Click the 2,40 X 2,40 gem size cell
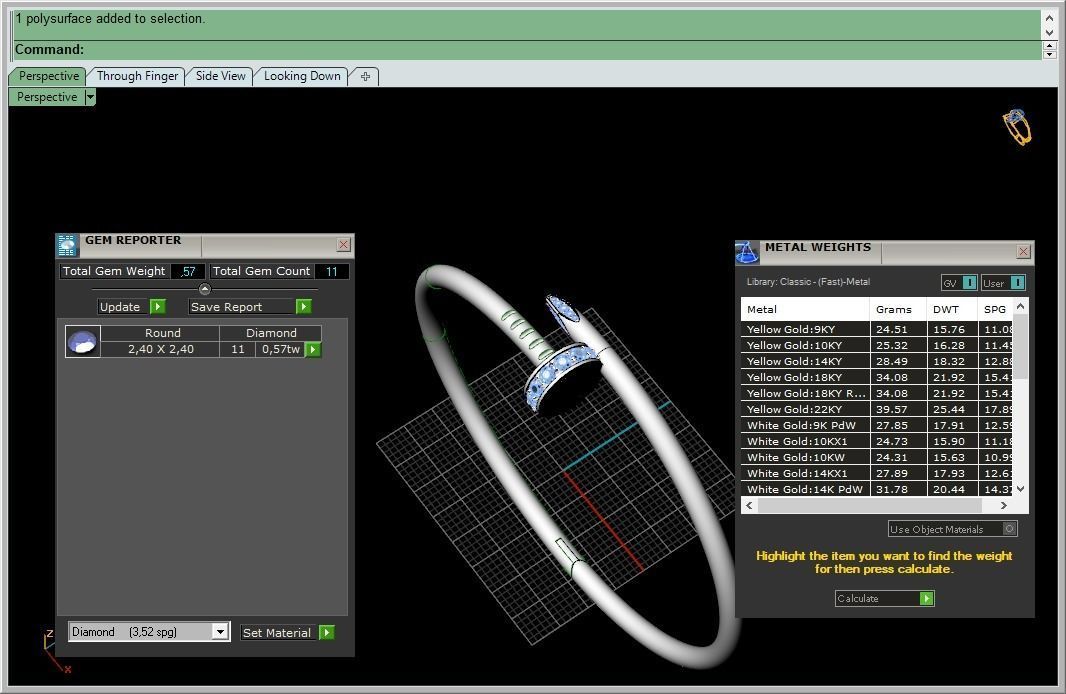The height and width of the screenshot is (694, 1066). (160, 349)
